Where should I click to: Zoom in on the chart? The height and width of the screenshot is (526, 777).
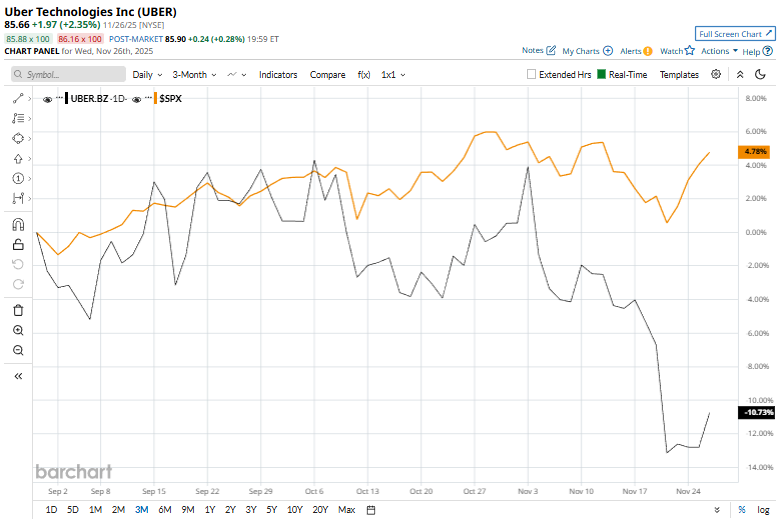[18, 330]
